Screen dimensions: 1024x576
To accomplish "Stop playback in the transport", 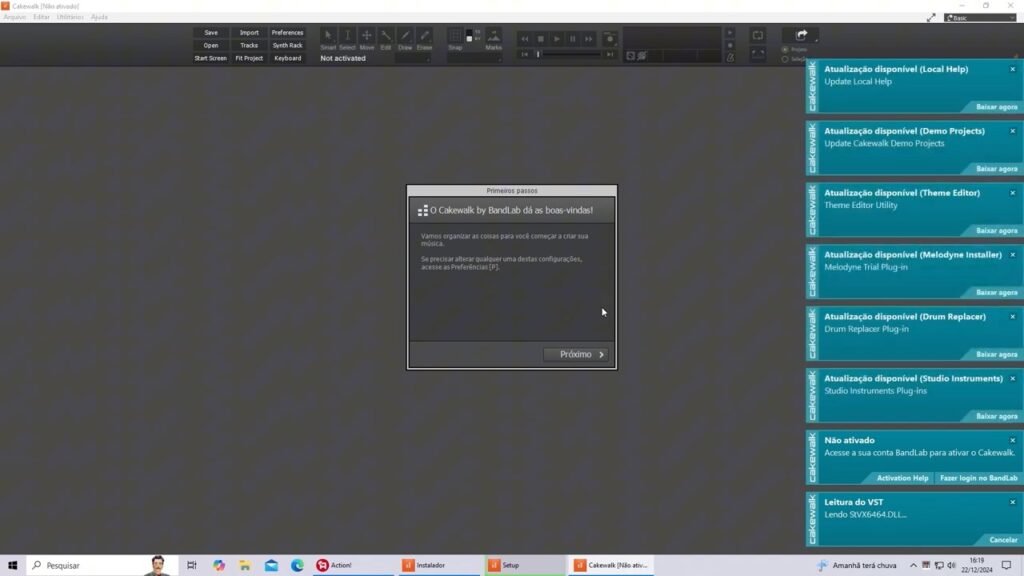I will tap(541, 39).
